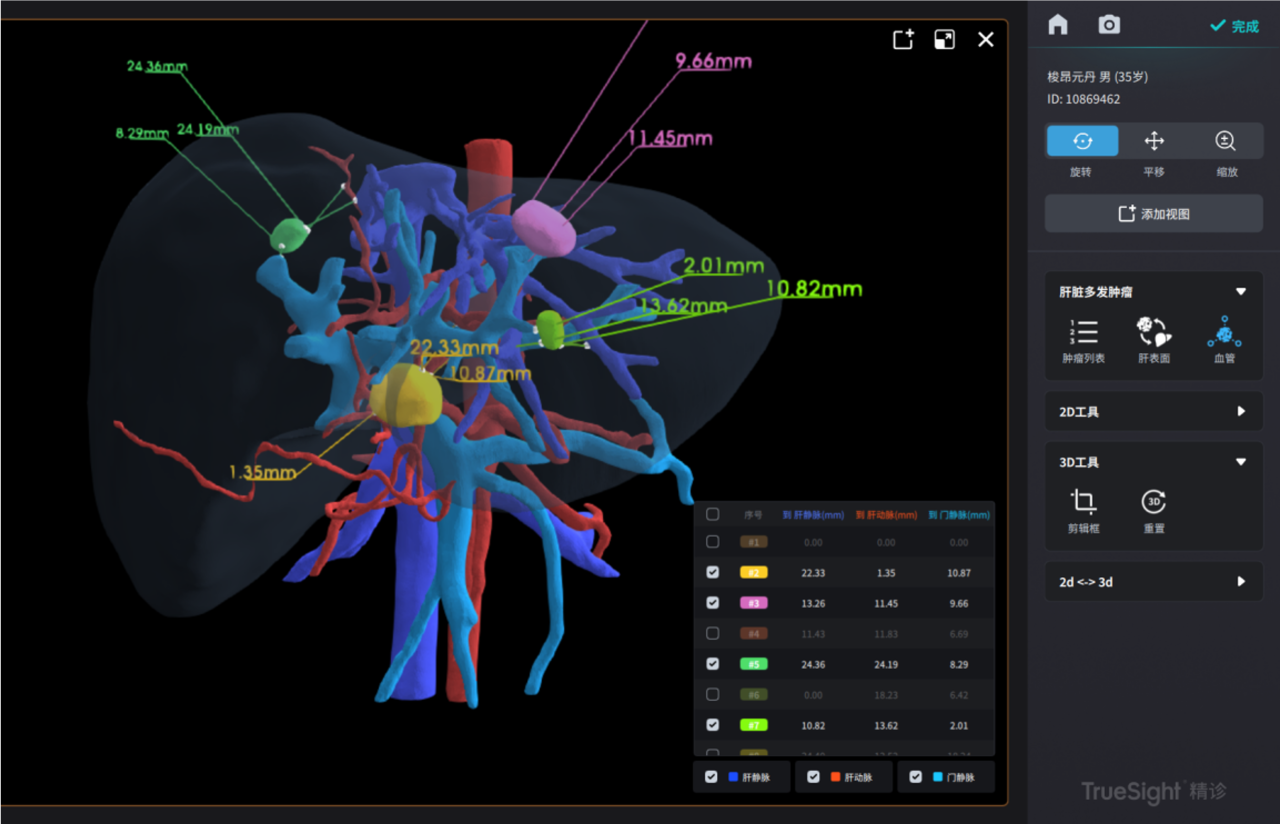
Task: Click the 到 肝动脉(mm) column header
Action: pos(886,515)
